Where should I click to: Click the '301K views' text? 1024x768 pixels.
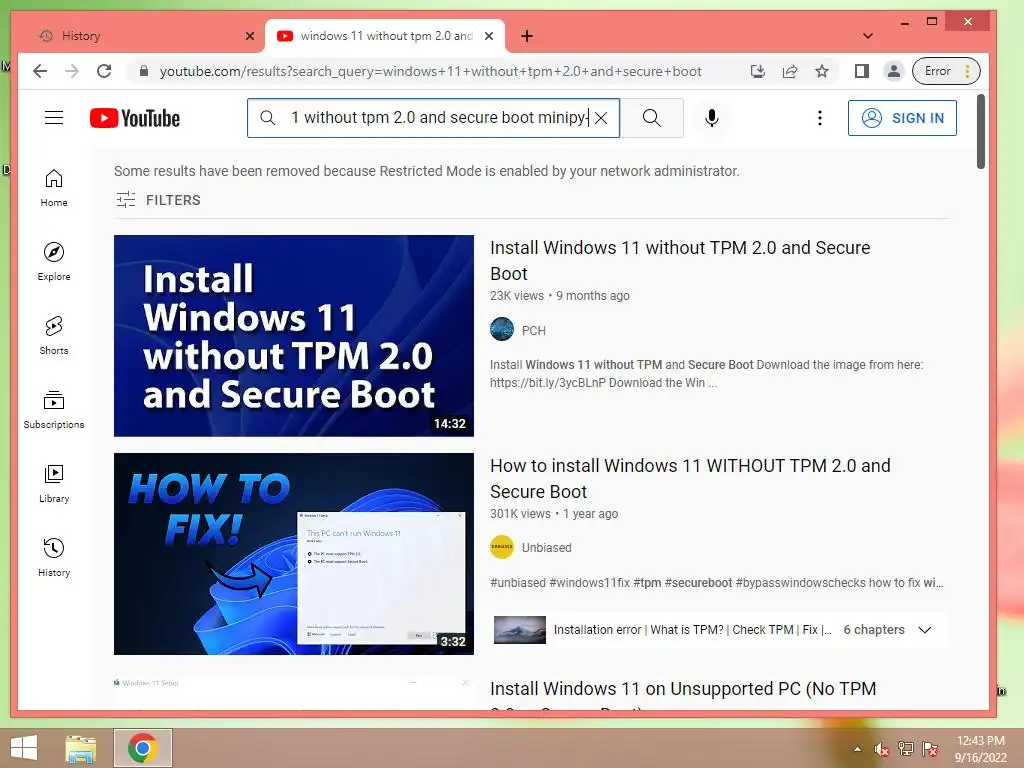(520, 514)
